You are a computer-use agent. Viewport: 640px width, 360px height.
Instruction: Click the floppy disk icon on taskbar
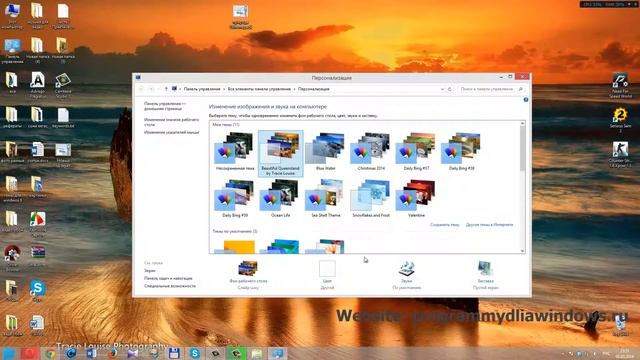click(x=174, y=353)
